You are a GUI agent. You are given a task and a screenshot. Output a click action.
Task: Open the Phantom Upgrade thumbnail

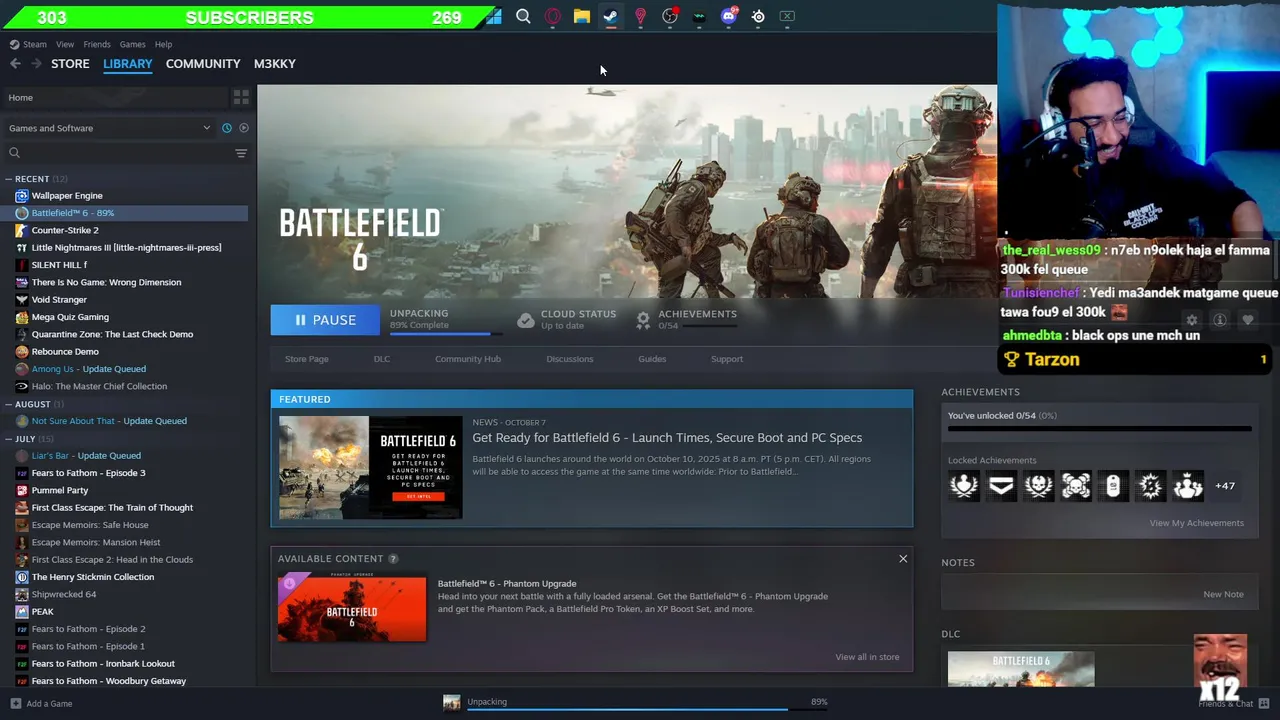(x=352, y=609)
